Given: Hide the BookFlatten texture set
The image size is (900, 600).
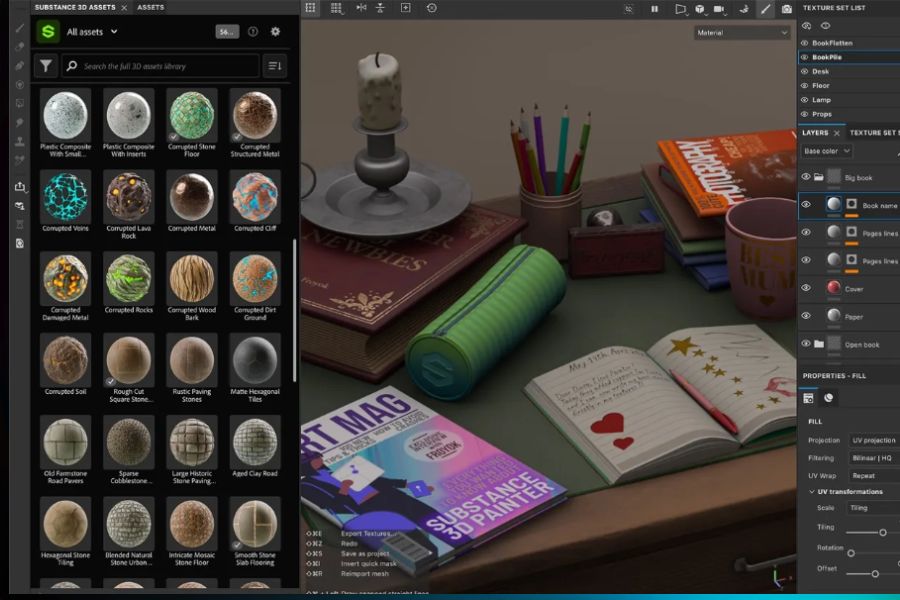Looking at the screenshot, I should click(x=805, y=43).
